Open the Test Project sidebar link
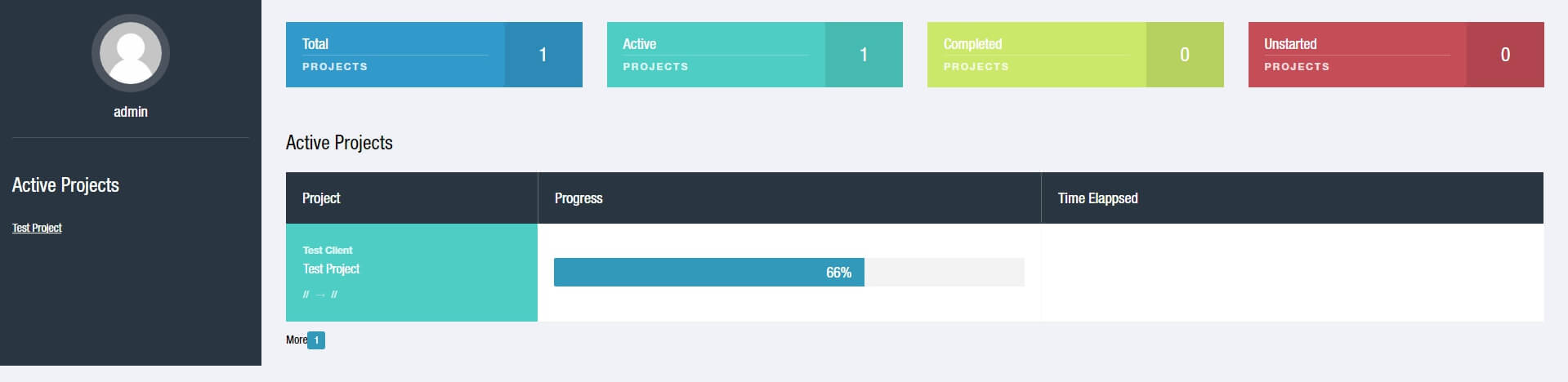1568x382 pixels. pos(37,228)
